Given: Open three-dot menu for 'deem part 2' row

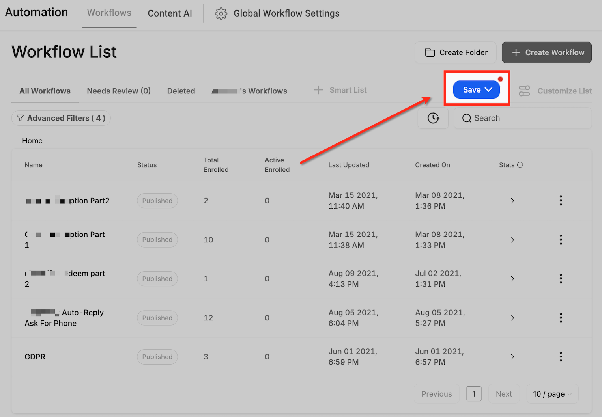Looking at the screenshot, I should tap(561, 278).
